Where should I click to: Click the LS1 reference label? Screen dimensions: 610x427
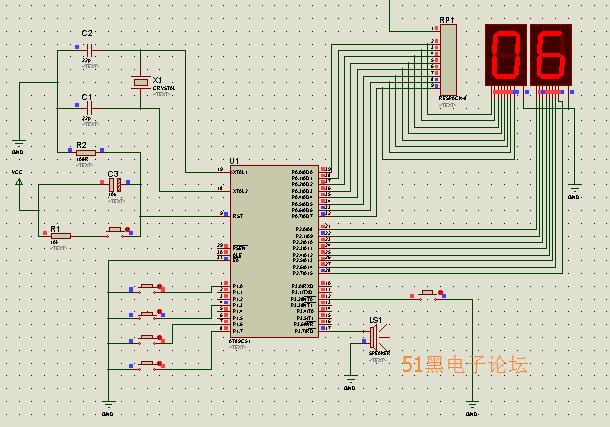[375, 320]
